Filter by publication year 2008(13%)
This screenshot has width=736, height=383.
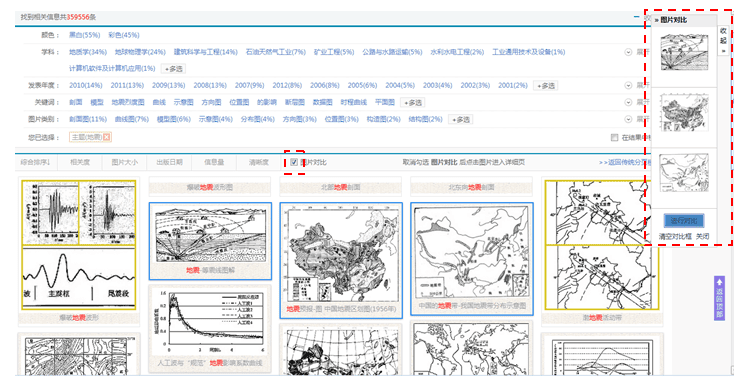[210, 85]
